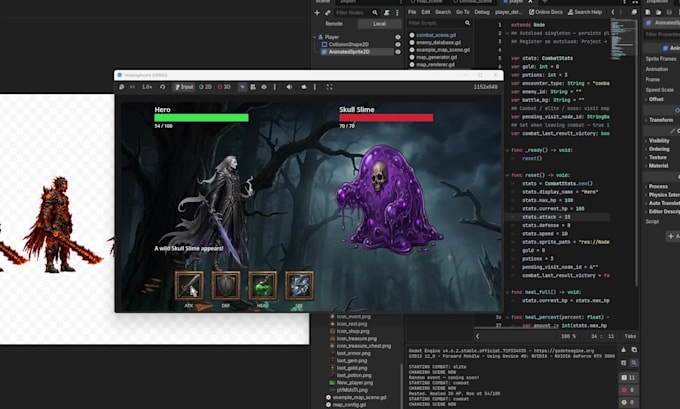Click the search icon in output panel

634,363
